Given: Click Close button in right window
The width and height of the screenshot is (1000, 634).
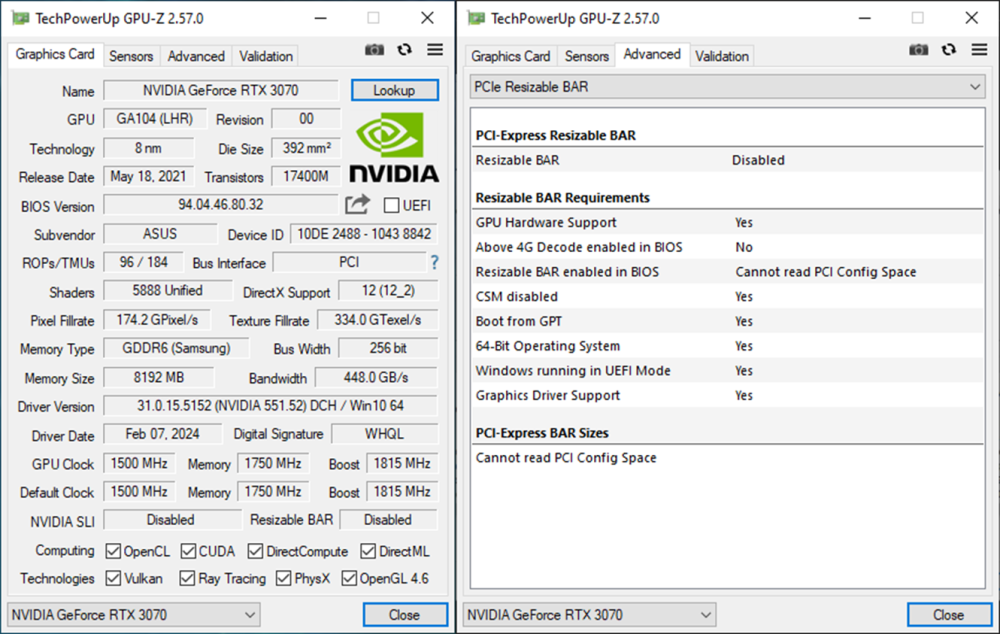Looking at the screenshot, I should point(949,615).
